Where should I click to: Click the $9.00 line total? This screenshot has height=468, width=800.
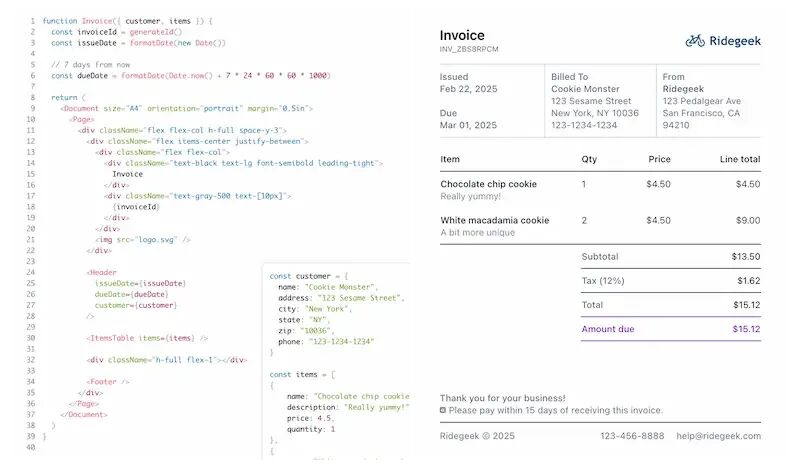click(x=748, y=220)
